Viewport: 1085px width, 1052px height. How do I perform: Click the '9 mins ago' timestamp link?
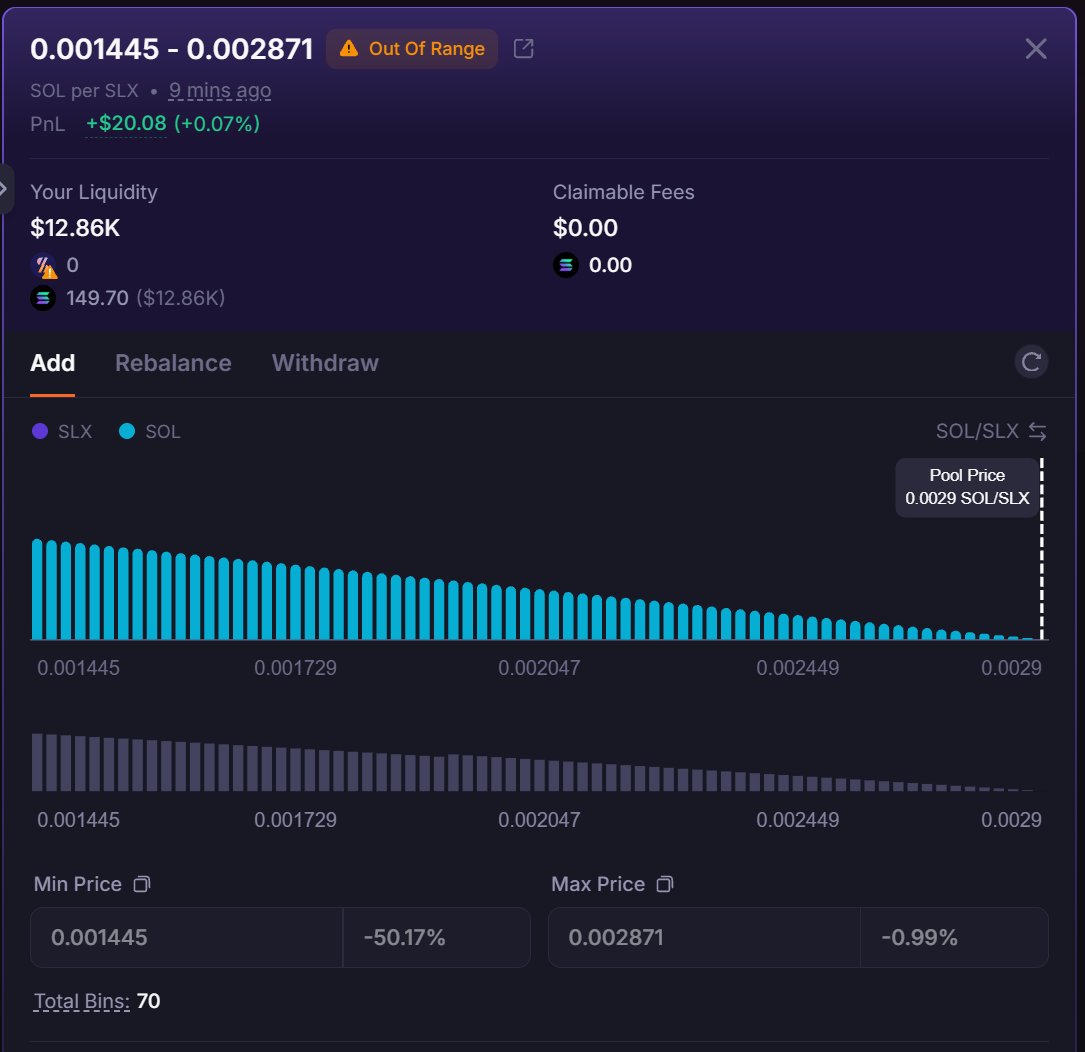pyautogui.click(x=220, y=91)
